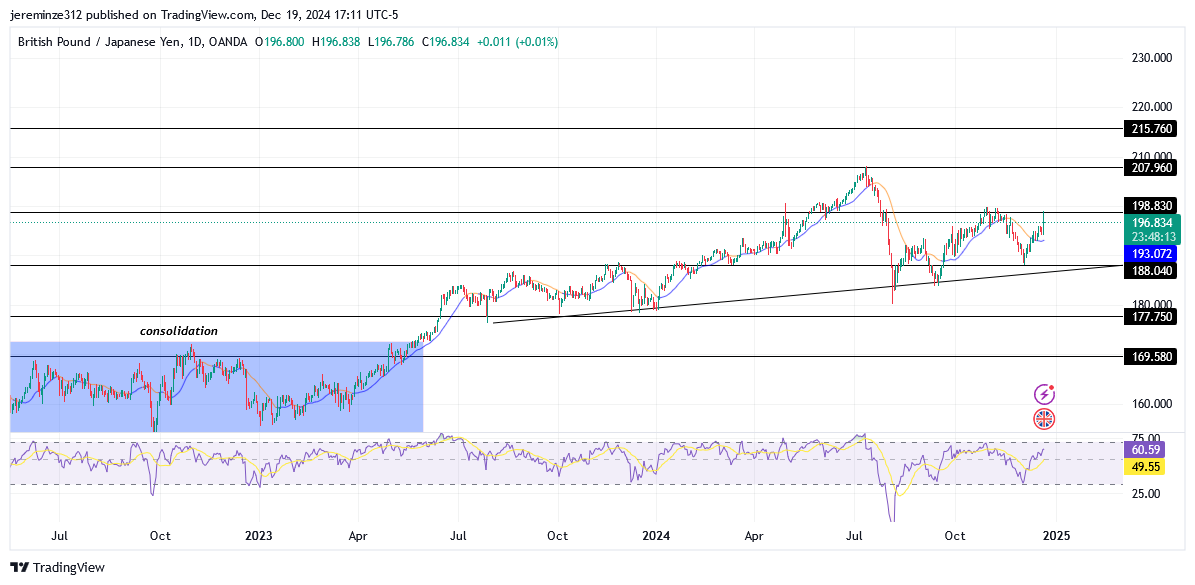This screenshot has width=1195, height=585.
Task: Select the 215.760 price level label
Action: [x=1149, y=129]
